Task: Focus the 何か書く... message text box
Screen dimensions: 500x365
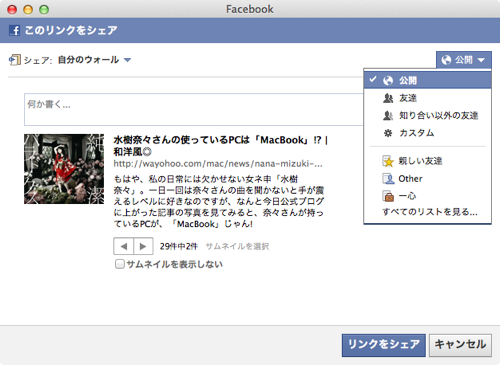Action: tap(194, 109)
